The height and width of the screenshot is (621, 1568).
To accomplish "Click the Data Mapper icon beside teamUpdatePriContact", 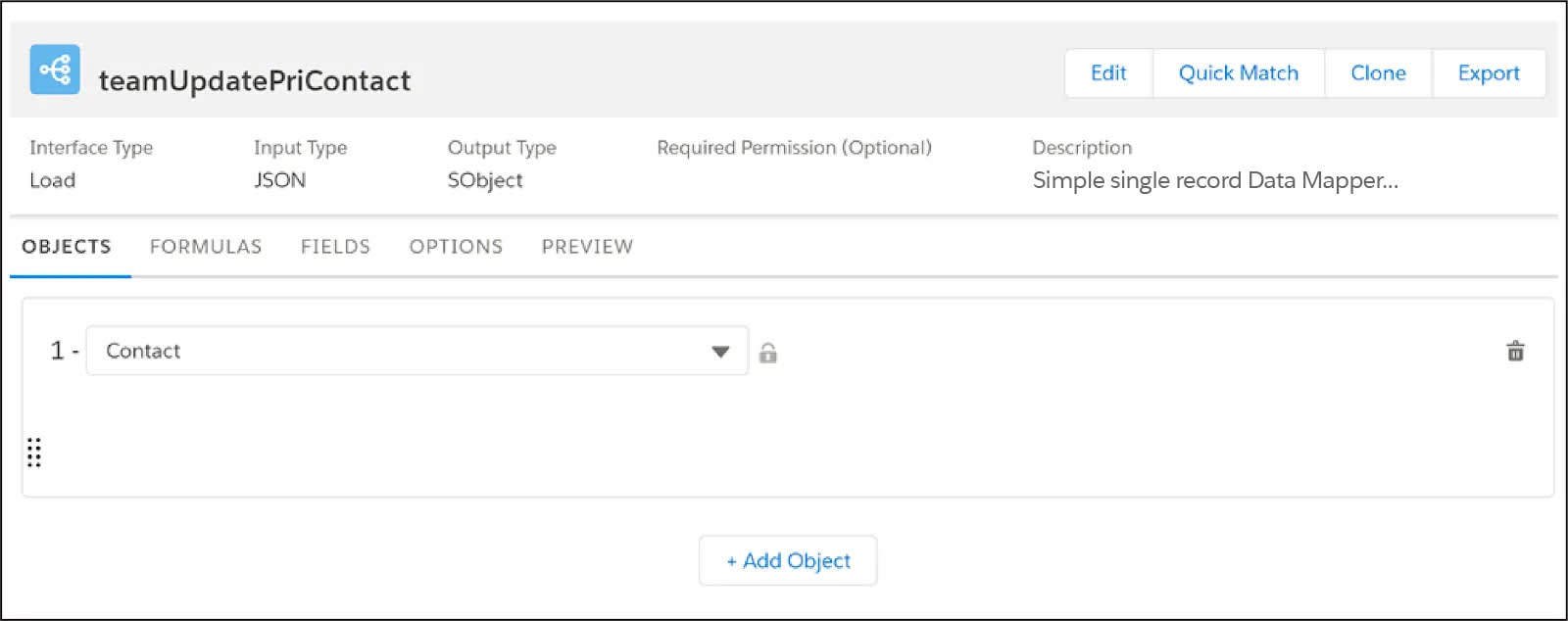I will tap(55, 70).
